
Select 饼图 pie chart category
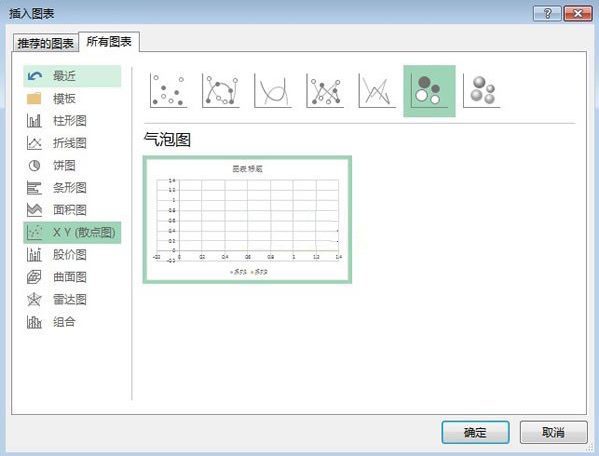72,165
